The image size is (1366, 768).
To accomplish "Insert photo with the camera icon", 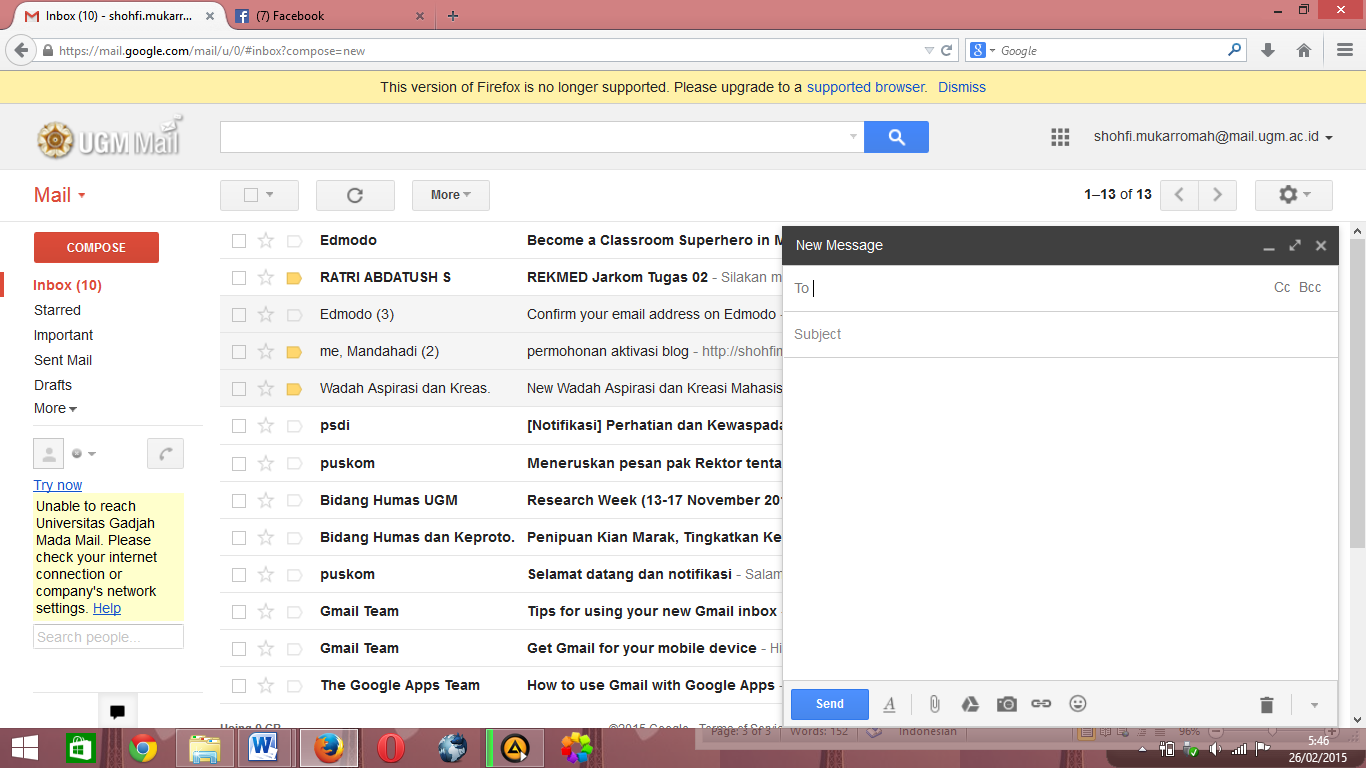I will (x=1006, y=704).
